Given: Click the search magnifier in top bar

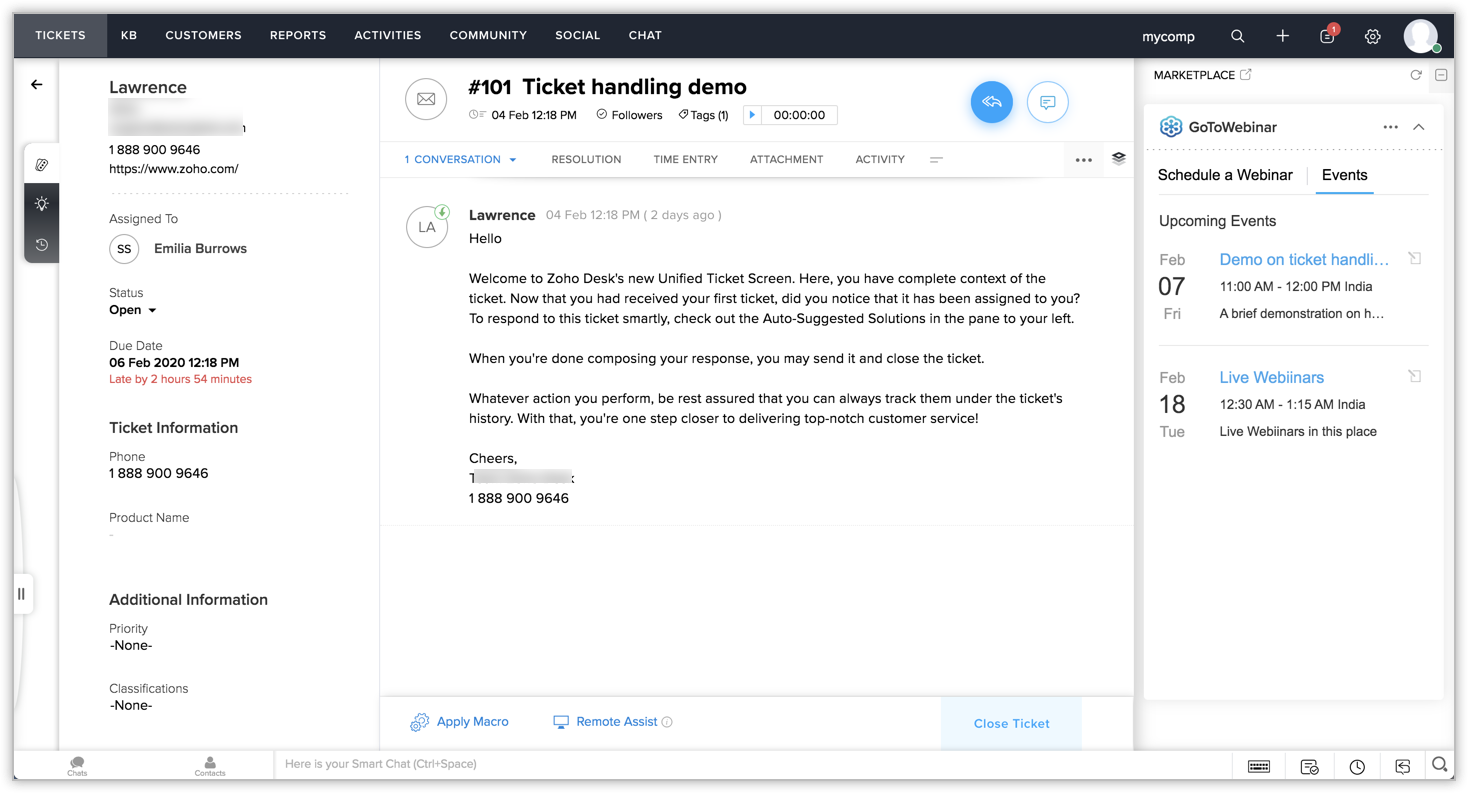Looking at the screenshot, I should tap(1237, 36).
